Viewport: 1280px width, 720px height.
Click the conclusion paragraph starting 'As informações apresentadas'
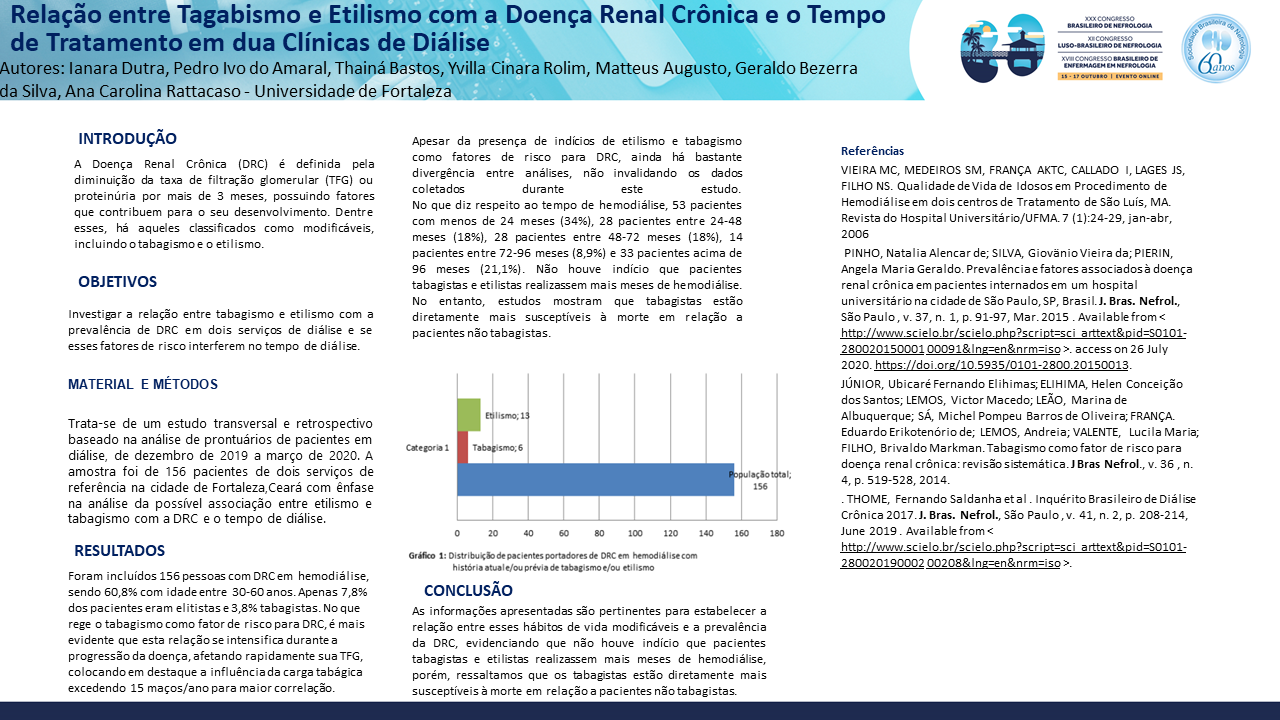[x=590, y=651]
